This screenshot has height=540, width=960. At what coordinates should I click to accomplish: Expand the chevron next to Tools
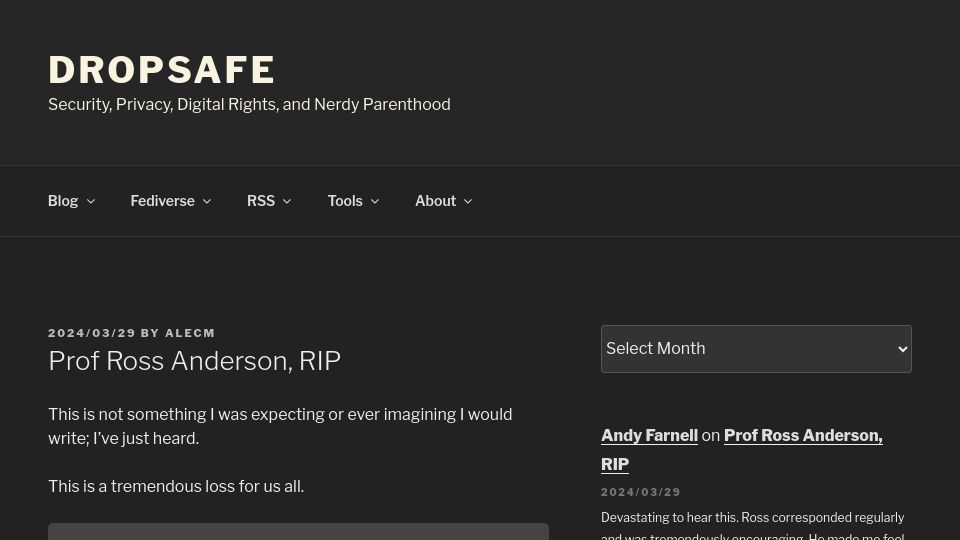(375, 201)
